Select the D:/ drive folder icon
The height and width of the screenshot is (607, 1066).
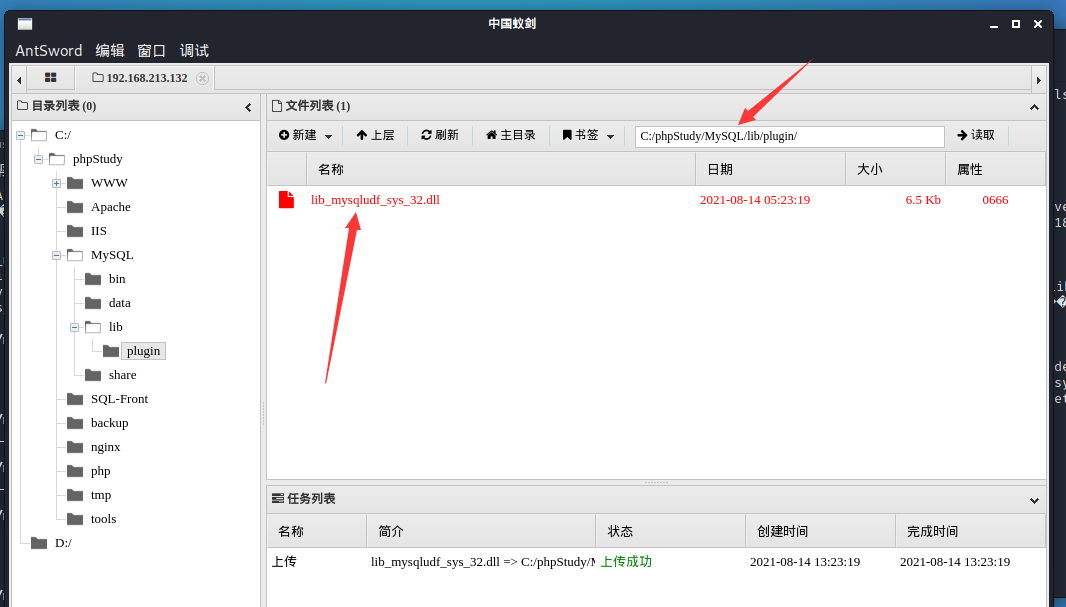point(39,543)
